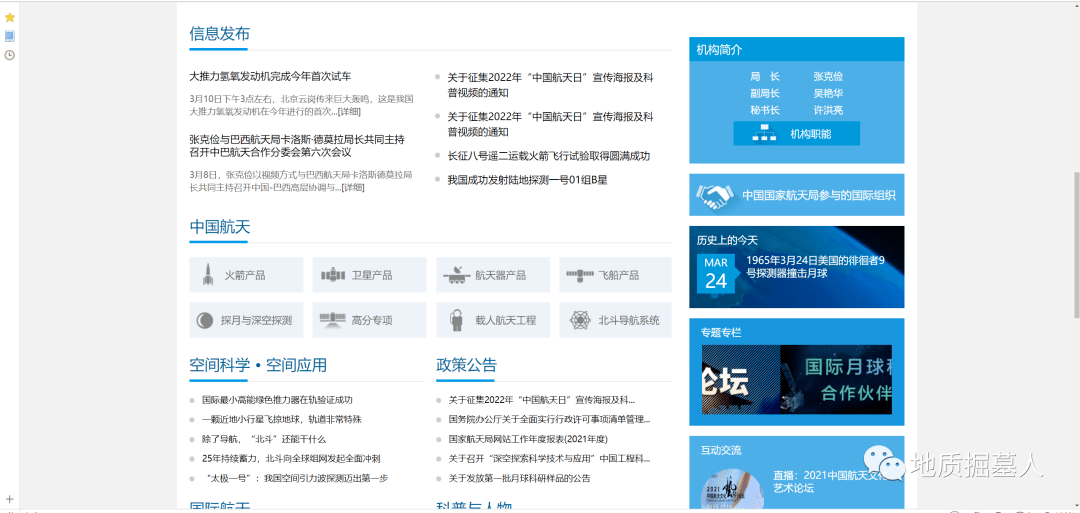Open 长征八号遥二运载火箭飞行试验取得圆满成功
1080x513 pixels.
(x=548, y=156)
